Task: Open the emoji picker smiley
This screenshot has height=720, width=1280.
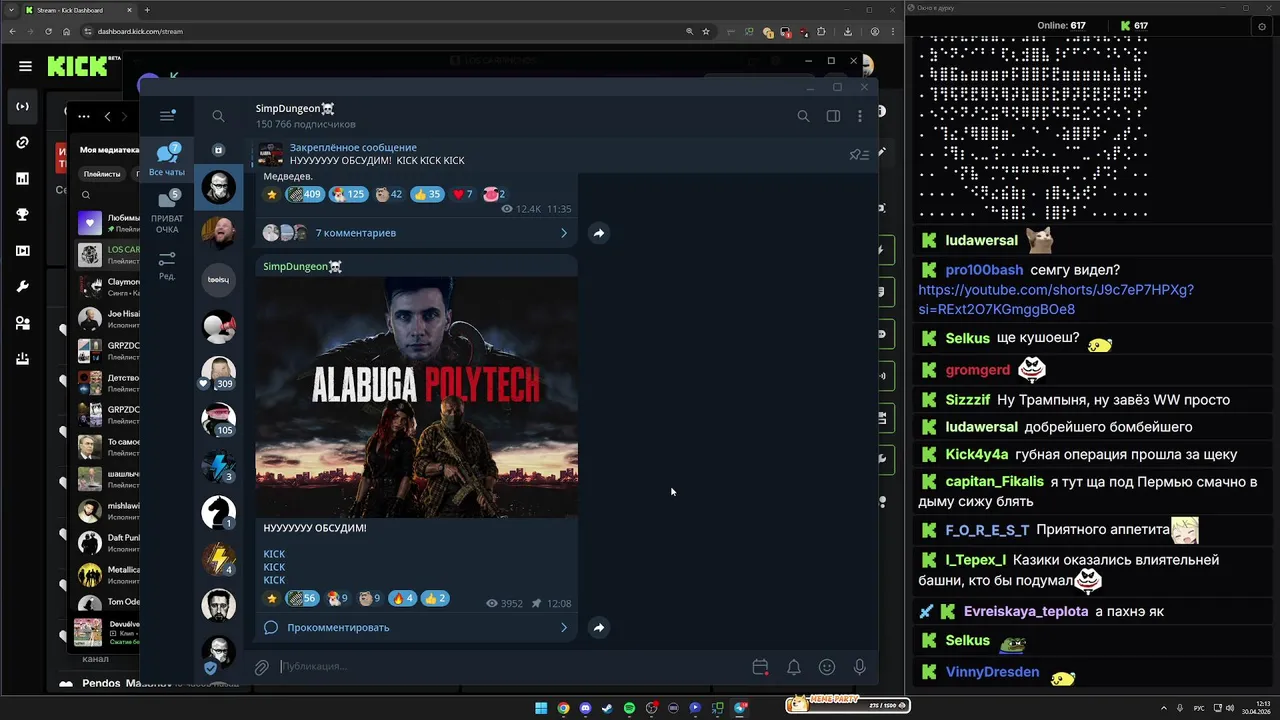Action: coord(827,667)
